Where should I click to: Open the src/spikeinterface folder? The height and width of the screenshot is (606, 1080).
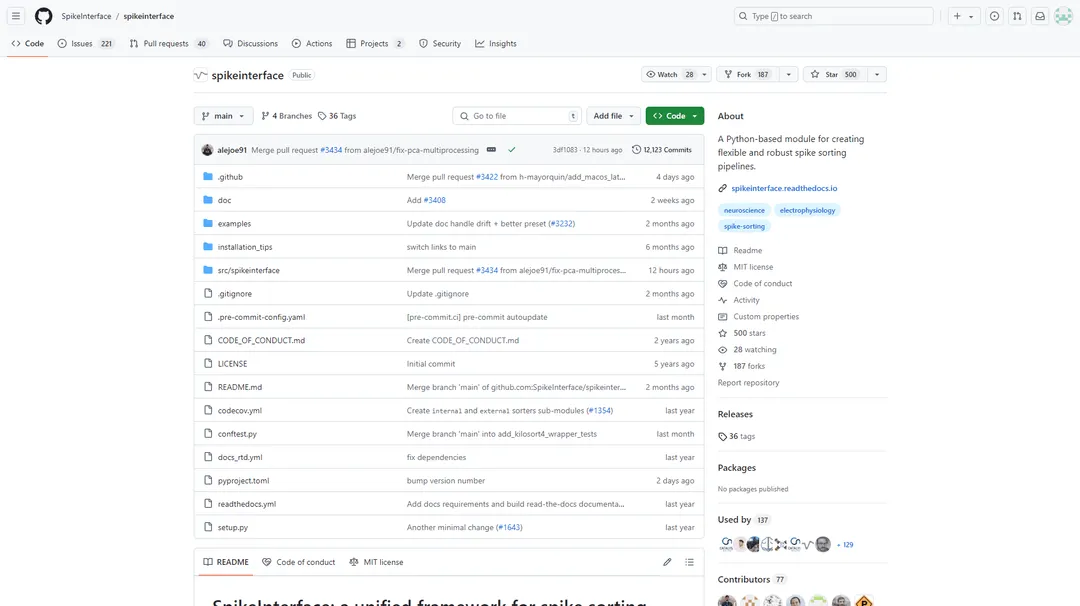pos(249,271)
